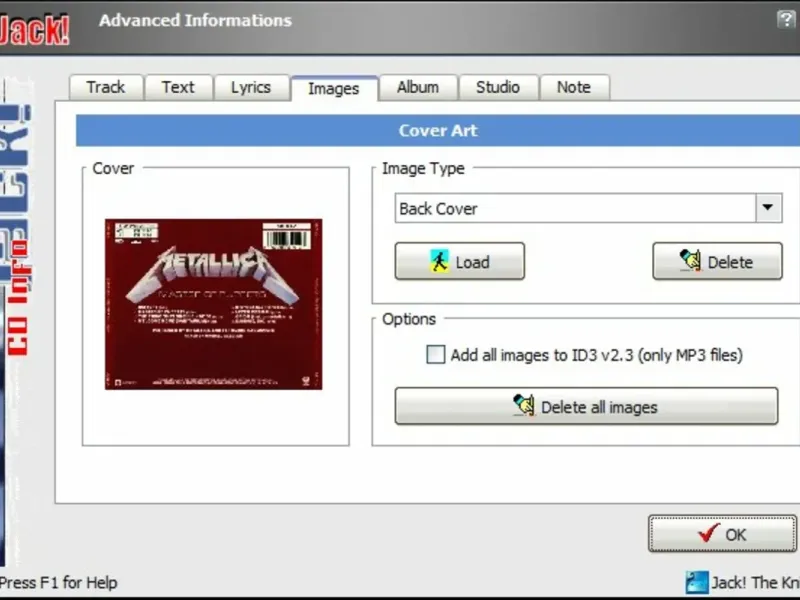Click the Load button
This screenshot has height=600, width=800.
[x=460, y=261]
